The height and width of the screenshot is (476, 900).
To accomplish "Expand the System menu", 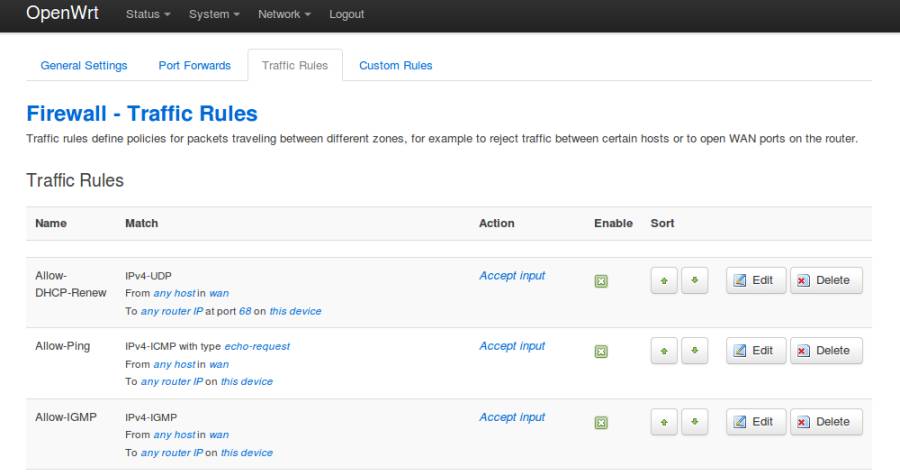I will (x=213, y=14).
